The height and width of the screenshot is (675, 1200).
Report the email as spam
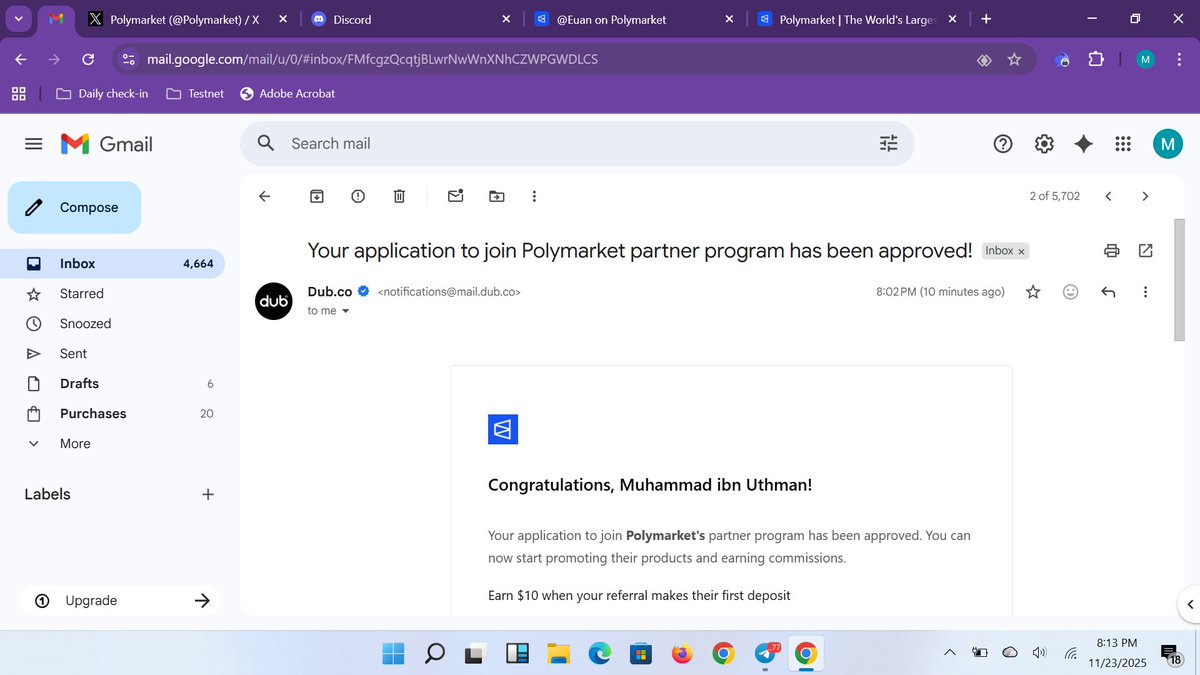point(357,196)
